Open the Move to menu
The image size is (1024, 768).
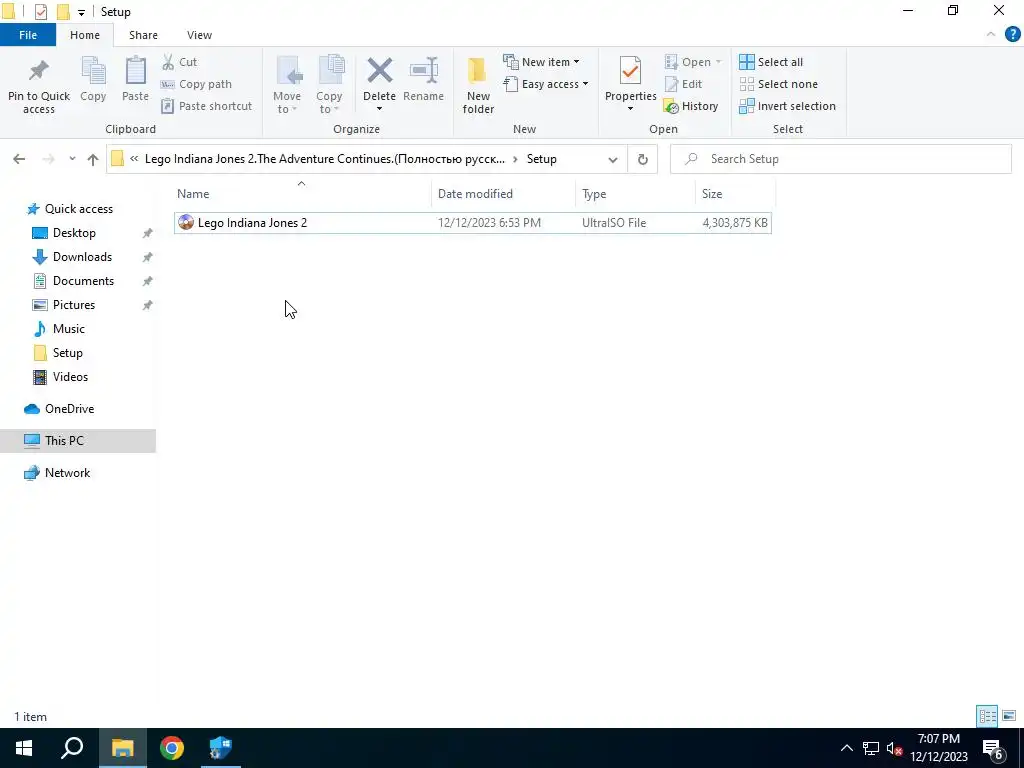287,86
